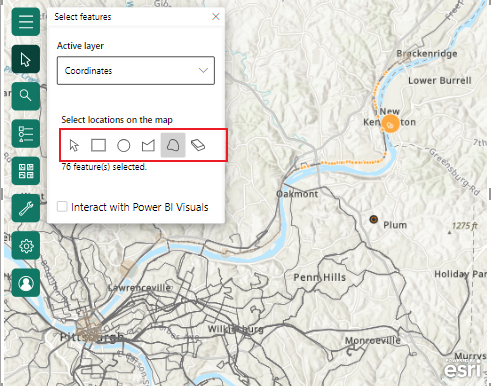Open the hamburger menu button

[26, 22]
